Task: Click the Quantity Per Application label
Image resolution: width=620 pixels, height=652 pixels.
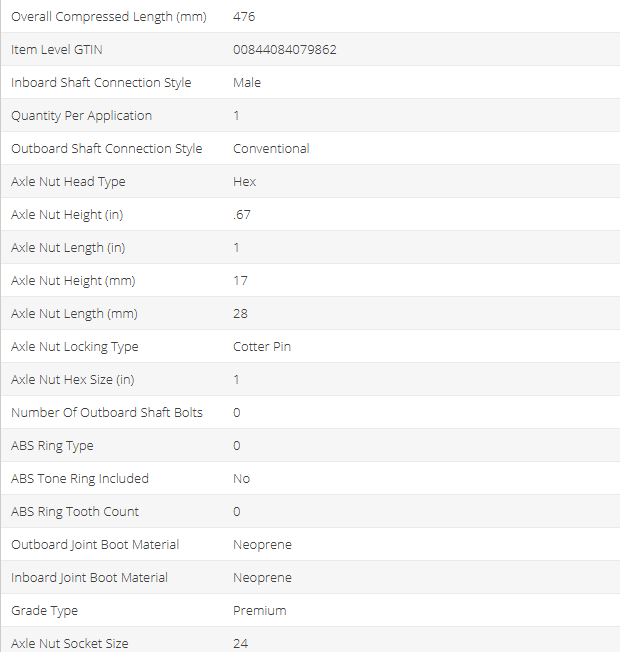Action: click(x=81, y=116)
